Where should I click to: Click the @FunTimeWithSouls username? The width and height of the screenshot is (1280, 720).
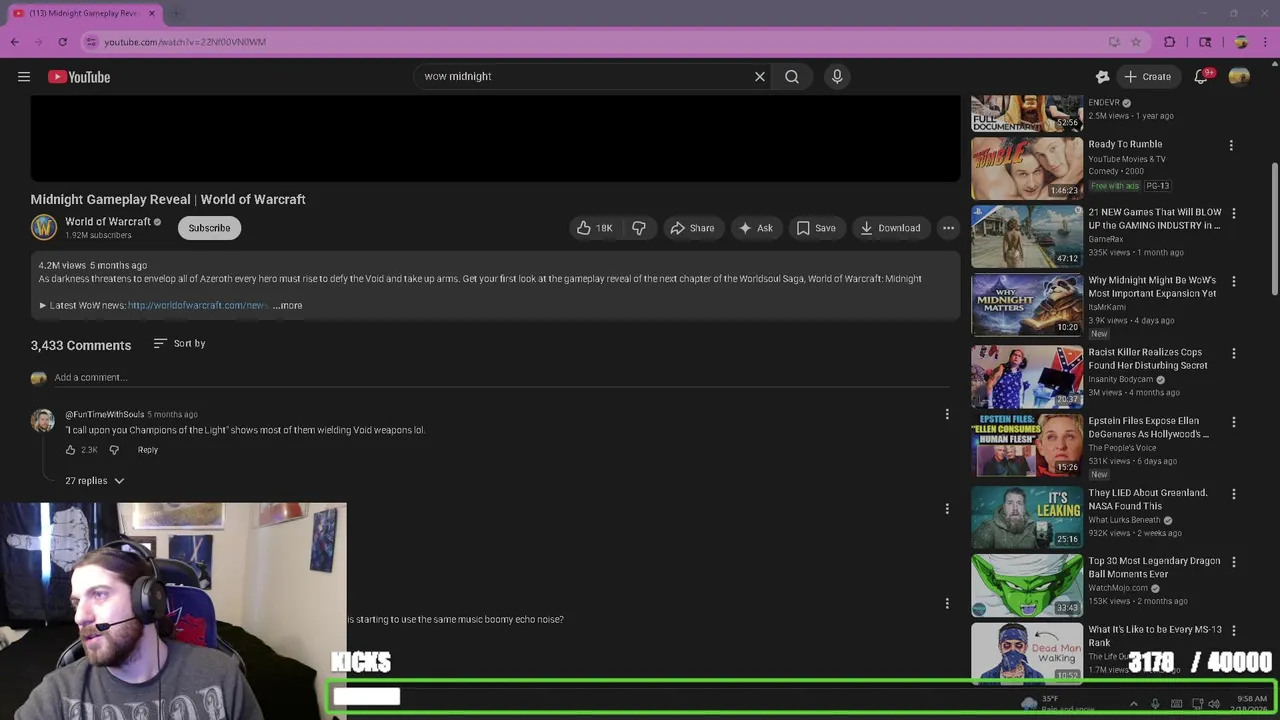tap(105, 414)
